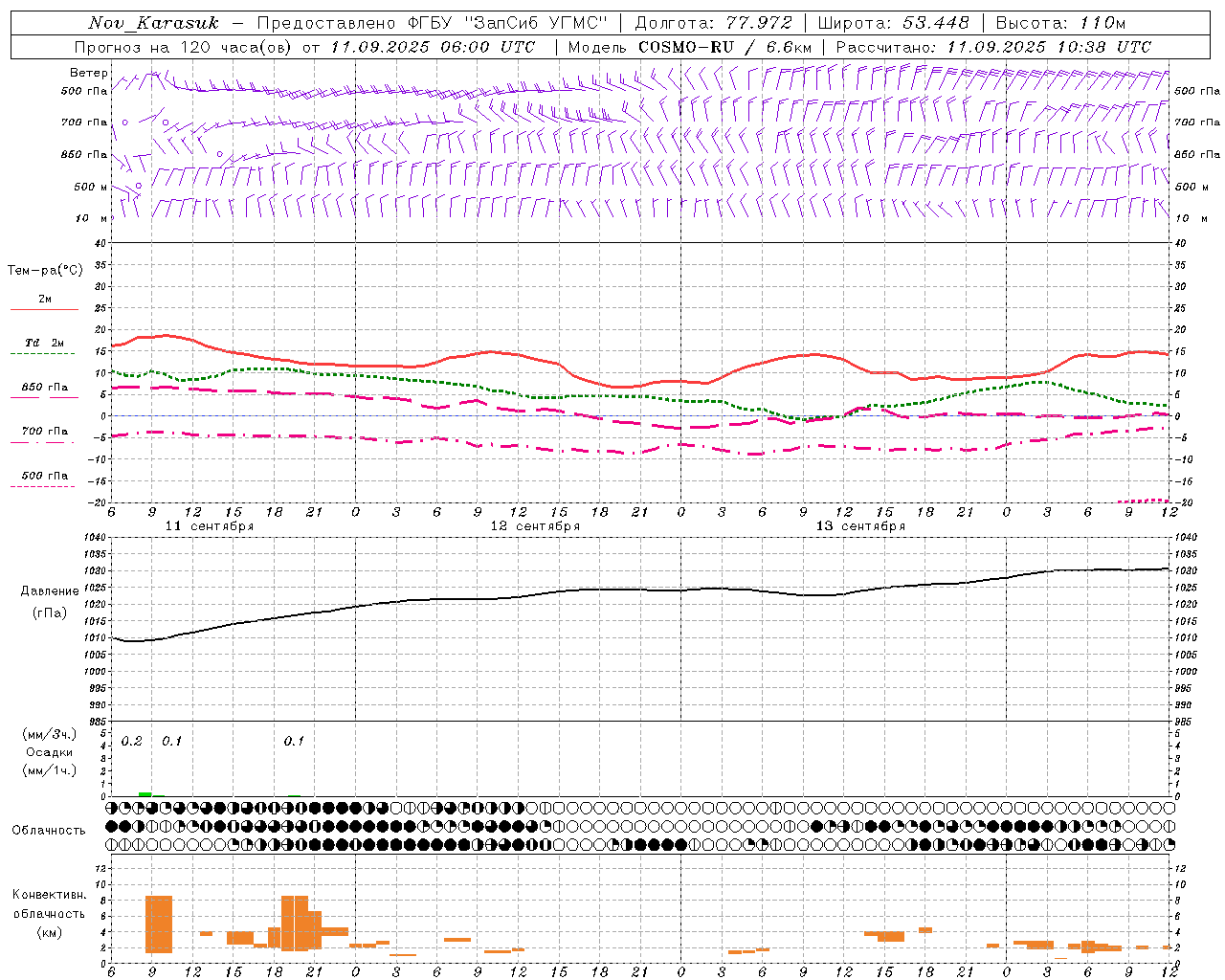Click the Модель COSMO-RU / 6.6км text
This screenshot has width=1225, height=980.
690,47
